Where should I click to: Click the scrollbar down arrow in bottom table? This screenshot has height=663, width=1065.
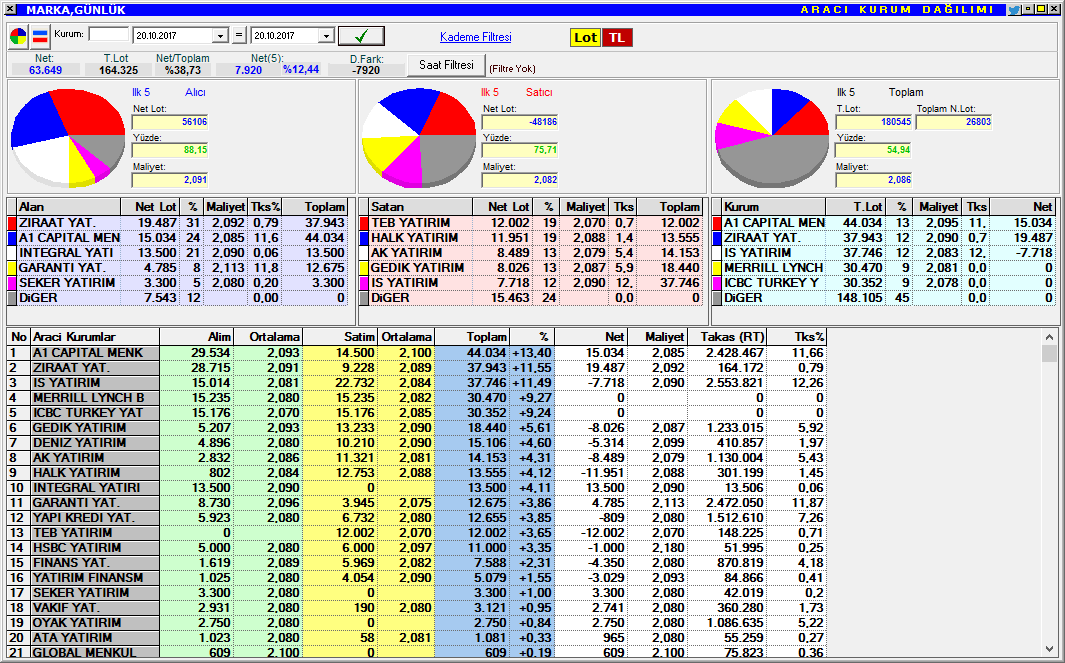[x=1049, y=650]
